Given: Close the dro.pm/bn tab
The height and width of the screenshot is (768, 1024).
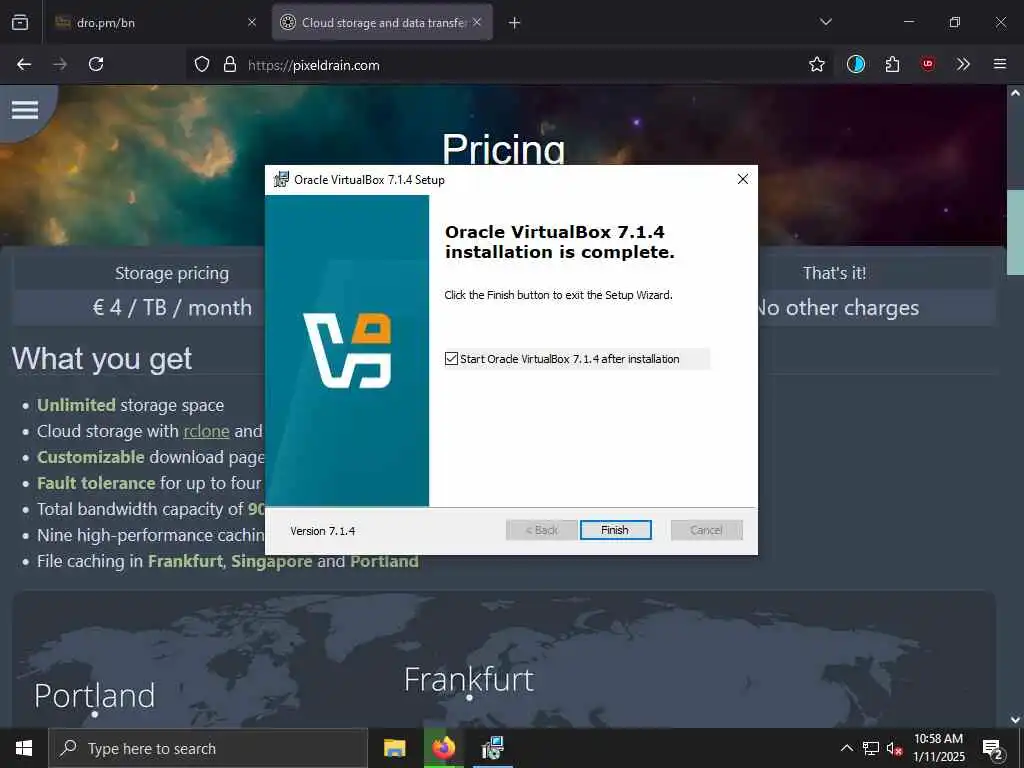Looking at the screenshot, I should coord(251,23).
